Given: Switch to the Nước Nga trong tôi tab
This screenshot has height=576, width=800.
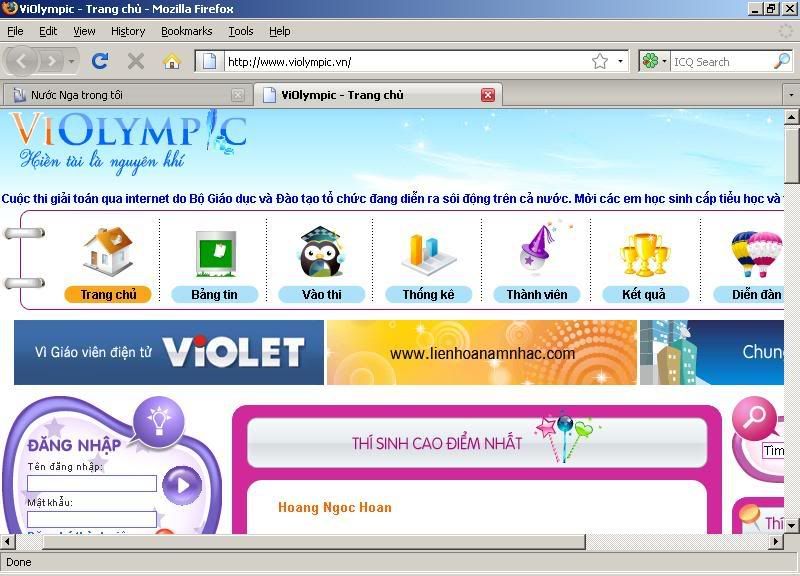Looking at the screenshot, I should coord(120,95).
